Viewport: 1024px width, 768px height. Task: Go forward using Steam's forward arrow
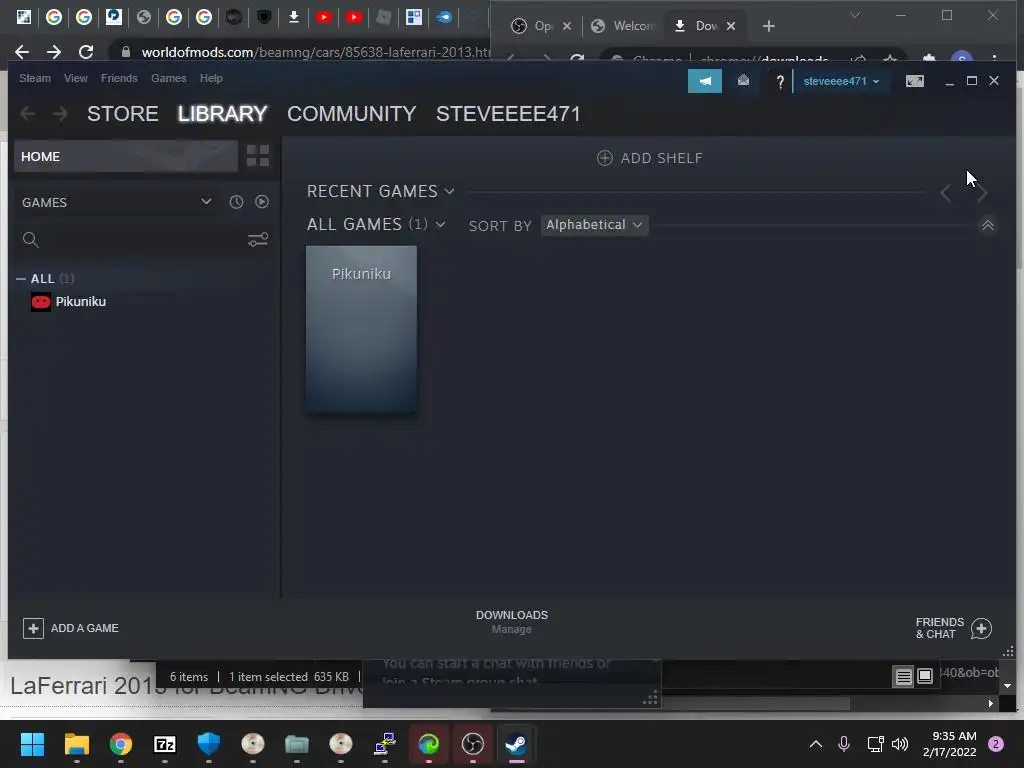click(60, 114)
